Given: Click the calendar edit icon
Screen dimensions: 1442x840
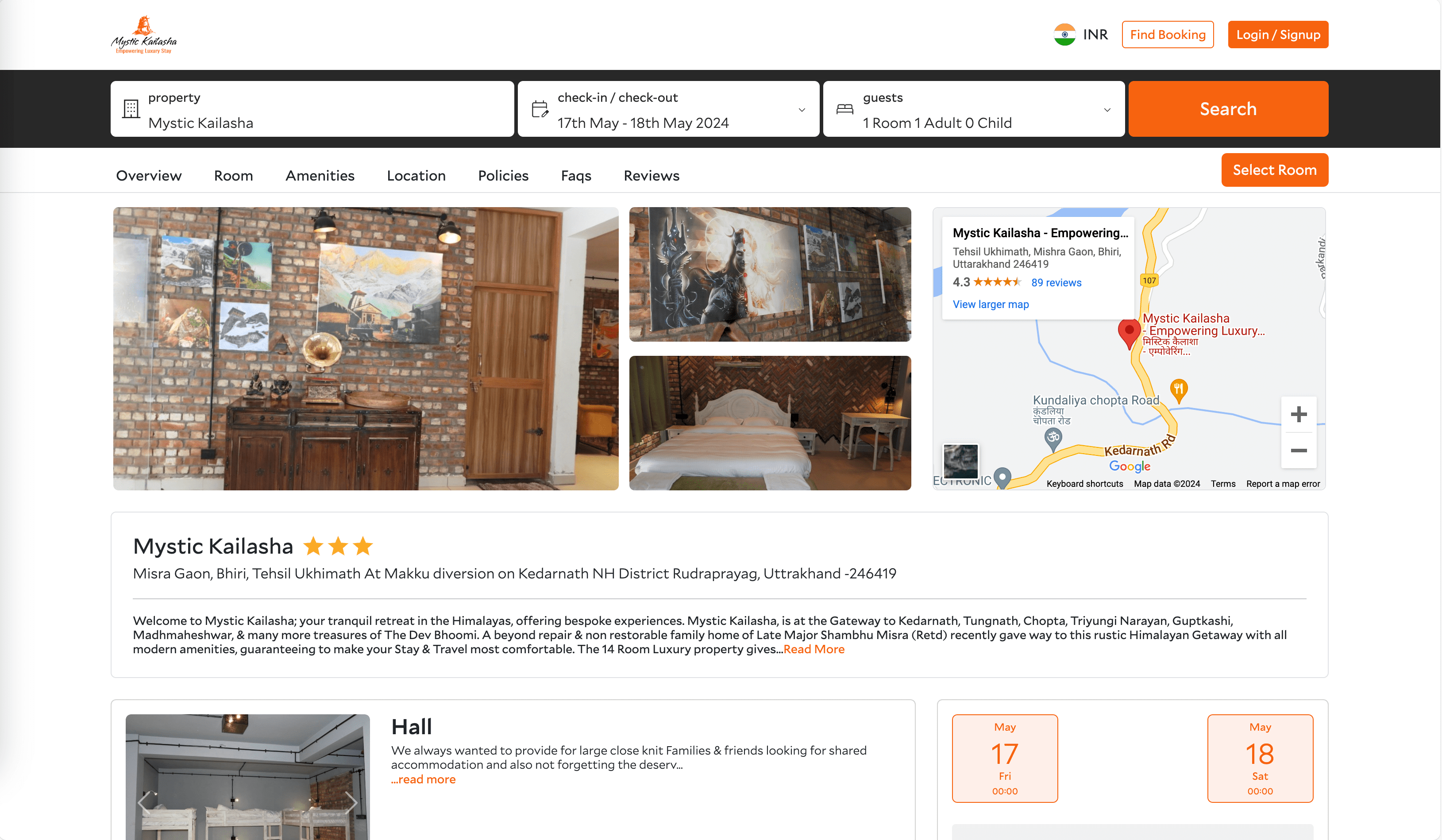Looking at the screenshot, I should 540,109.
